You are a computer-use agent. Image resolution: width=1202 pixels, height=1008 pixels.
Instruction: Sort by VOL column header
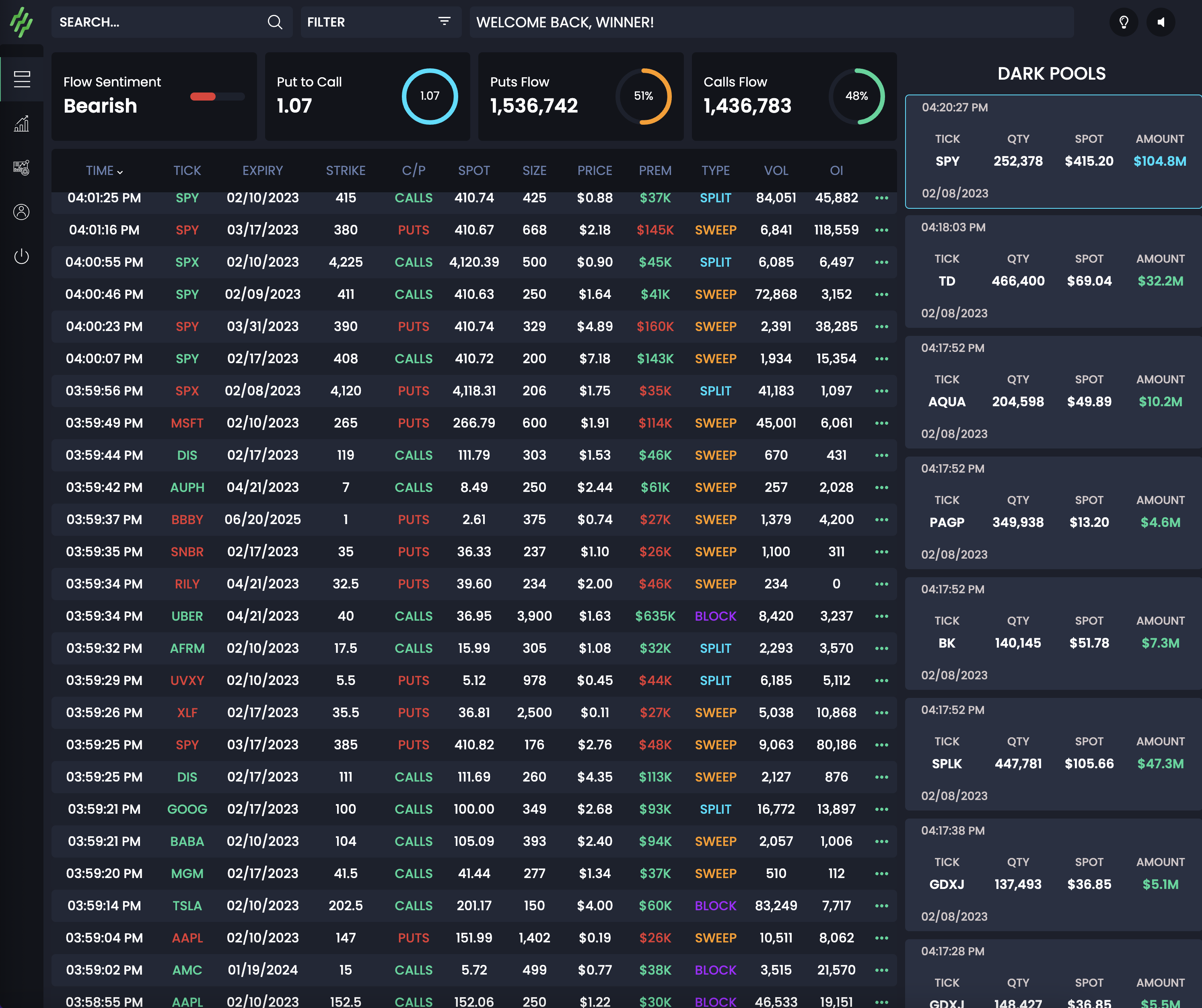coord(776,171)
